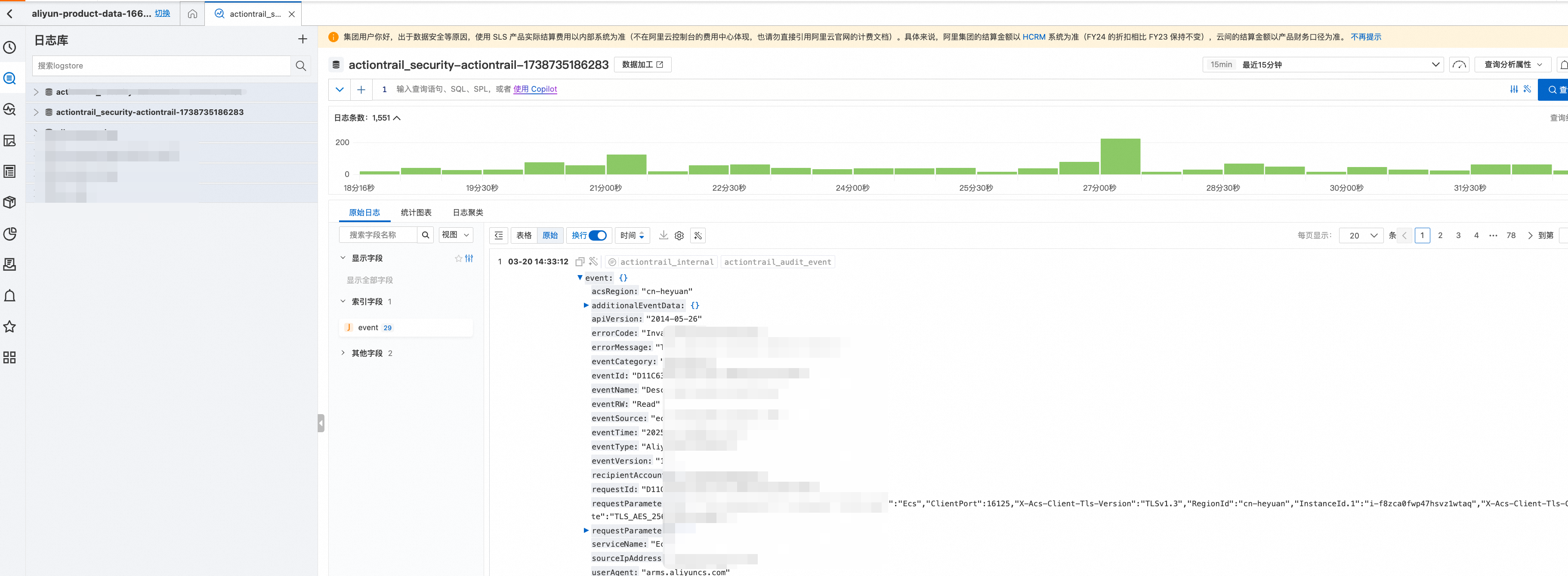
Task: Select actiontrail_security-actiontrail-1738735186283 logstore in list
Action: (x=150, y=112)
